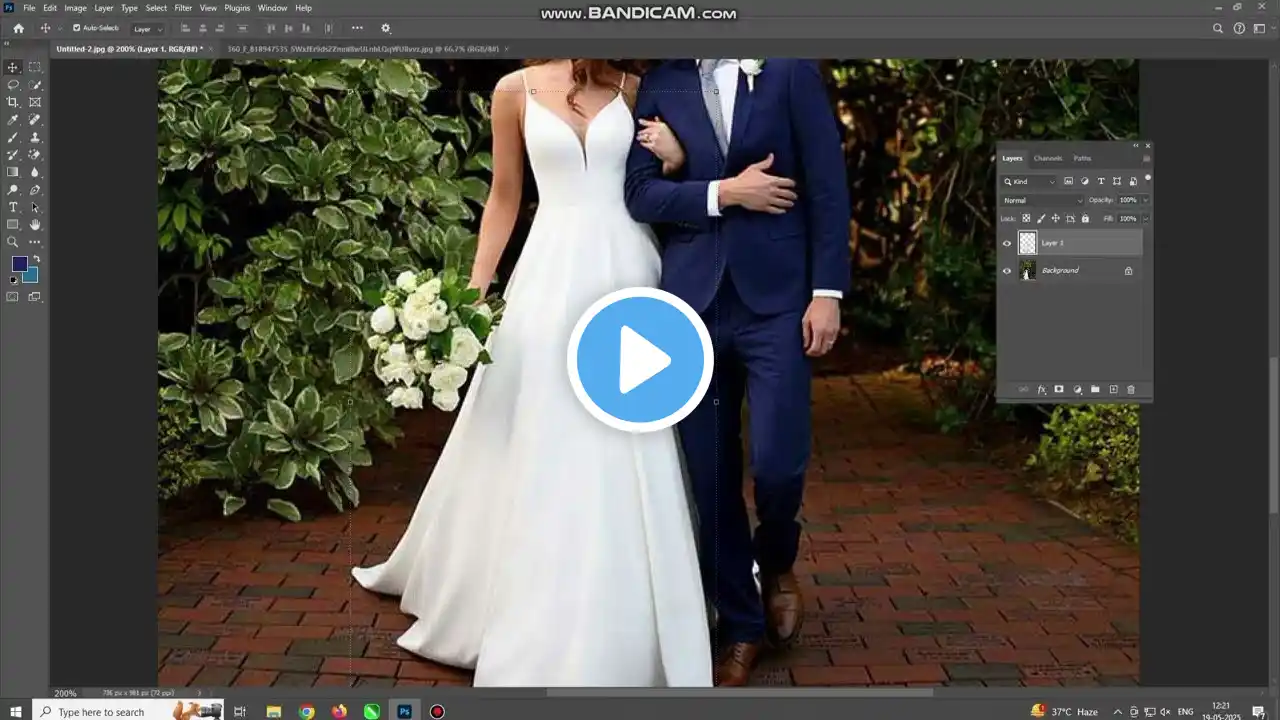Select the Move tool in the toolbar
This screenshot has width=1280, height=720.
13,67
